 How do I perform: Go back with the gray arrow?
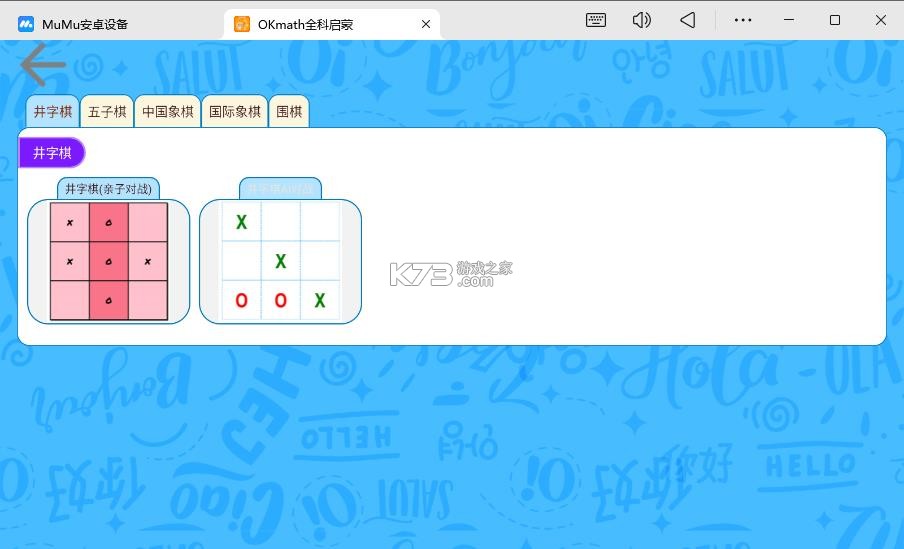pos(43,64)
